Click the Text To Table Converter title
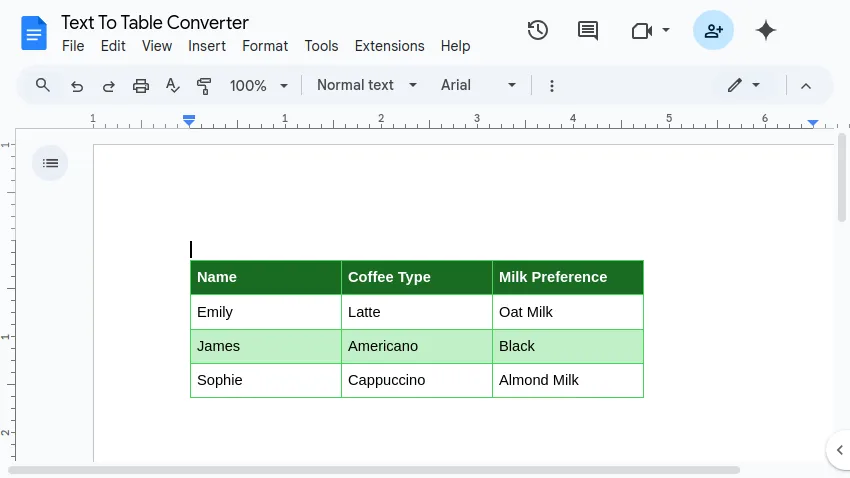 tap(155, 23)
